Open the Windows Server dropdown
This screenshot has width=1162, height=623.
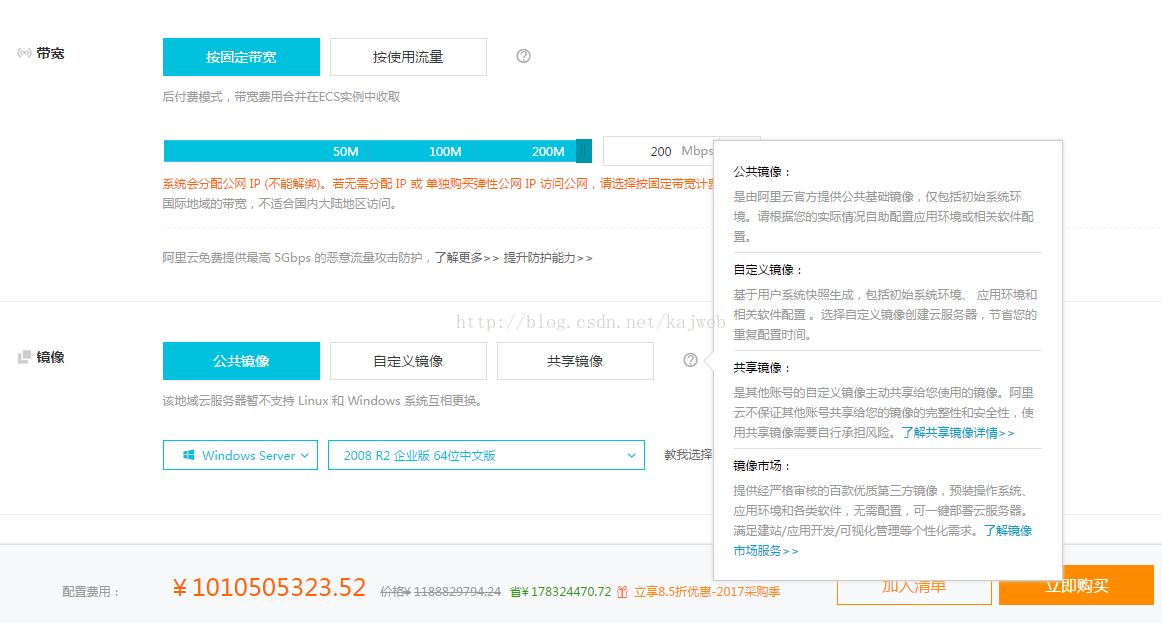coord(240,455)
